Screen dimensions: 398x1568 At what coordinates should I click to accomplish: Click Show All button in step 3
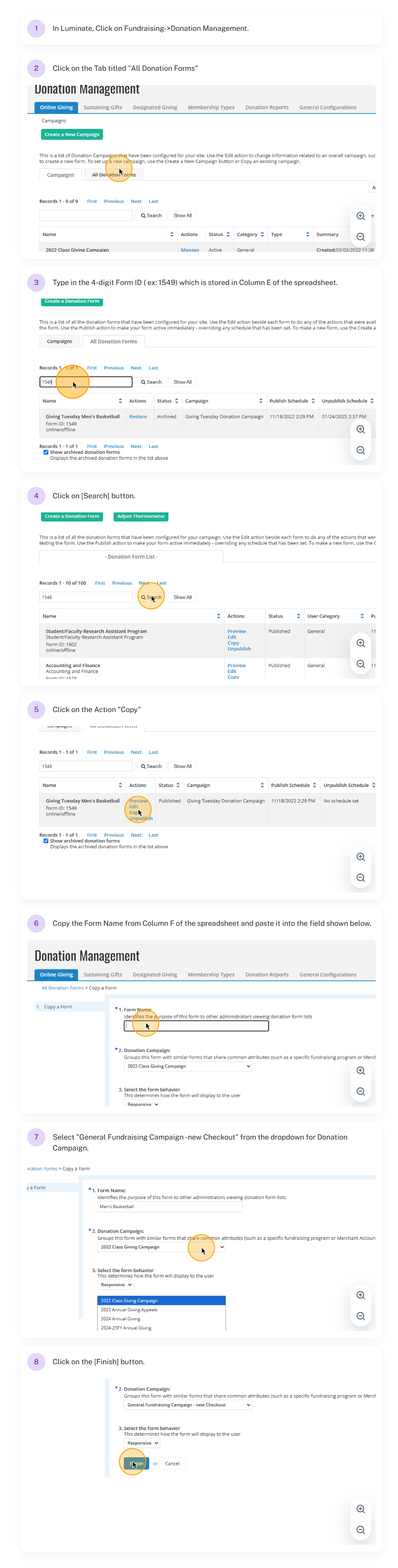point(182,382)
